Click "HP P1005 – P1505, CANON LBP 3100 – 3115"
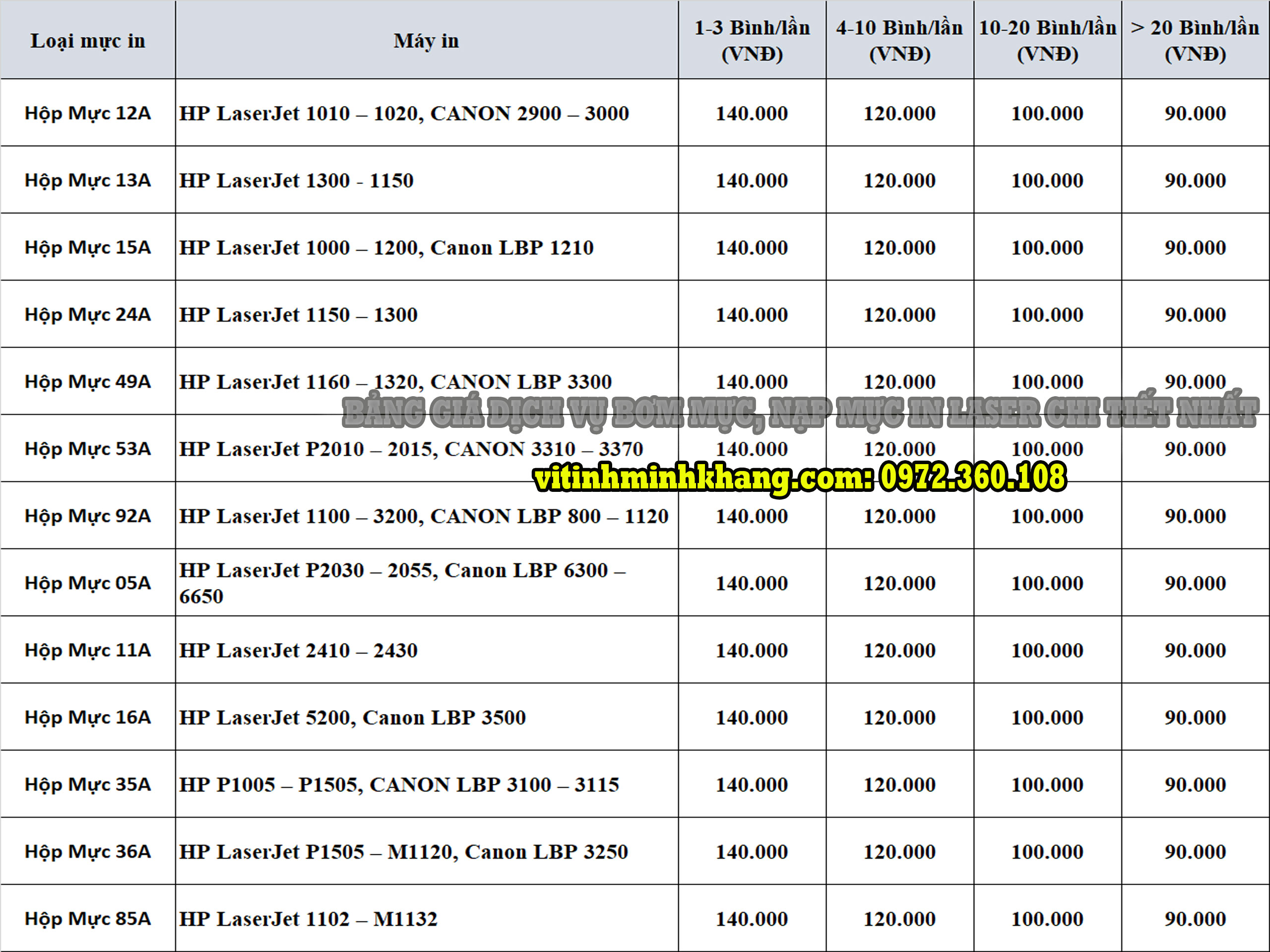 click(399, 784)
